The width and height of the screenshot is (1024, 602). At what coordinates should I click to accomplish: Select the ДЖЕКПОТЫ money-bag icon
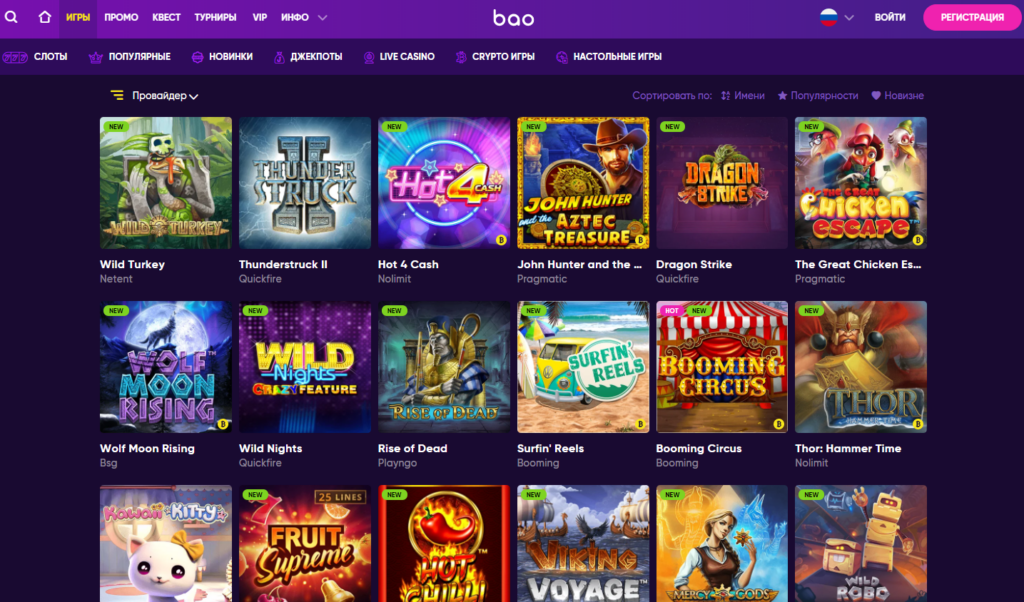click(x=279, y=57)
